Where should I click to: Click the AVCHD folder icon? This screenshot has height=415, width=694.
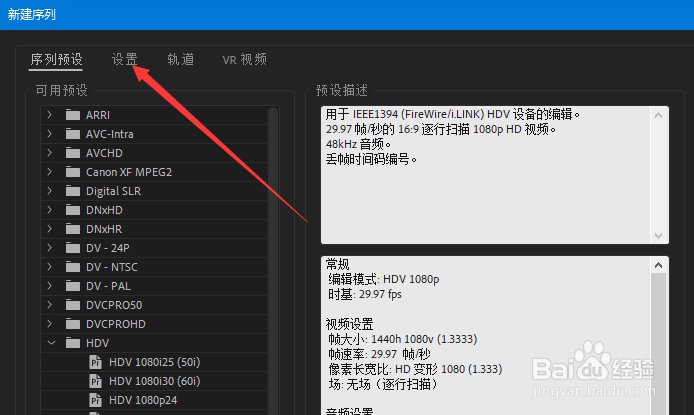73,153
